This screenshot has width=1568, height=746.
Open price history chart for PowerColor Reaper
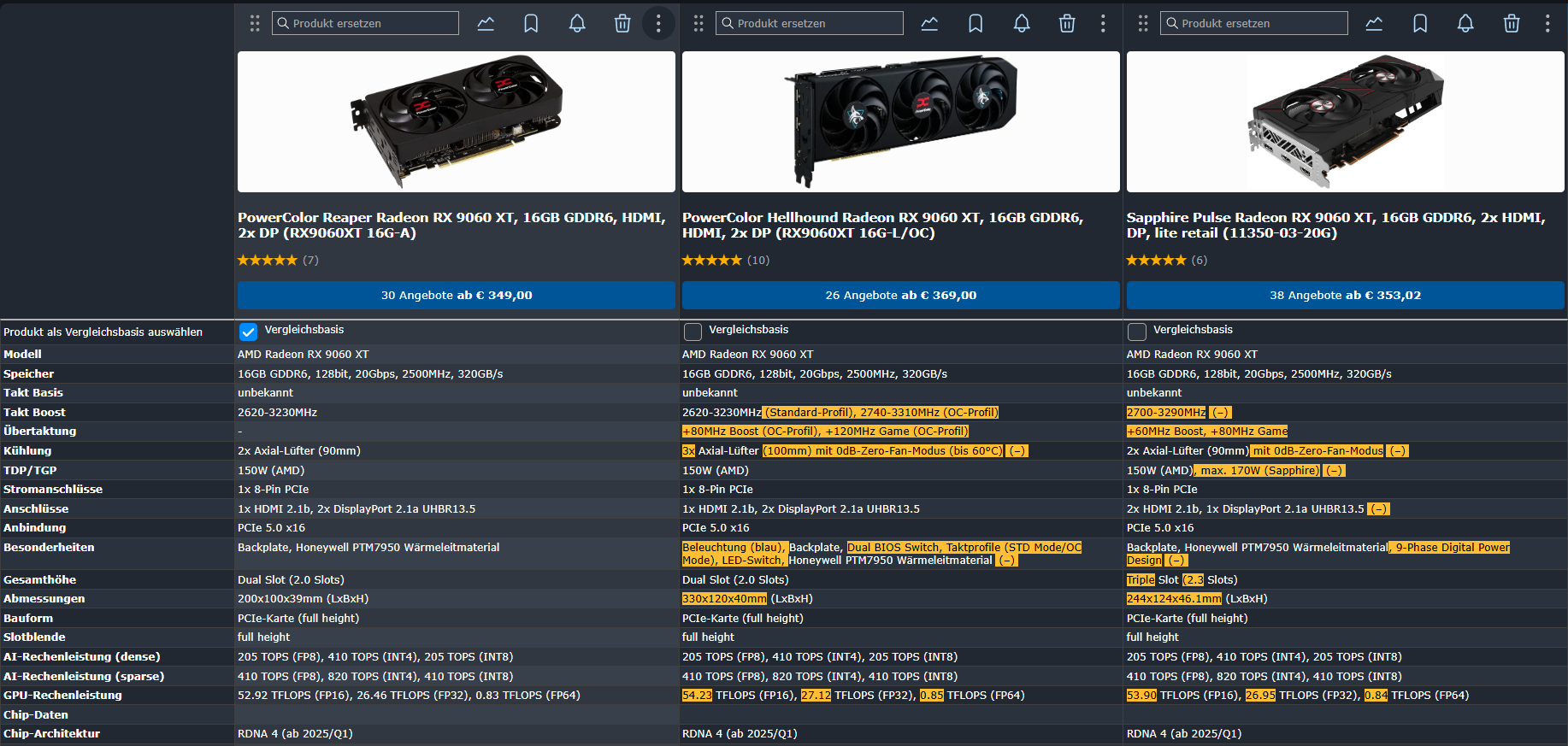[486, 23]
